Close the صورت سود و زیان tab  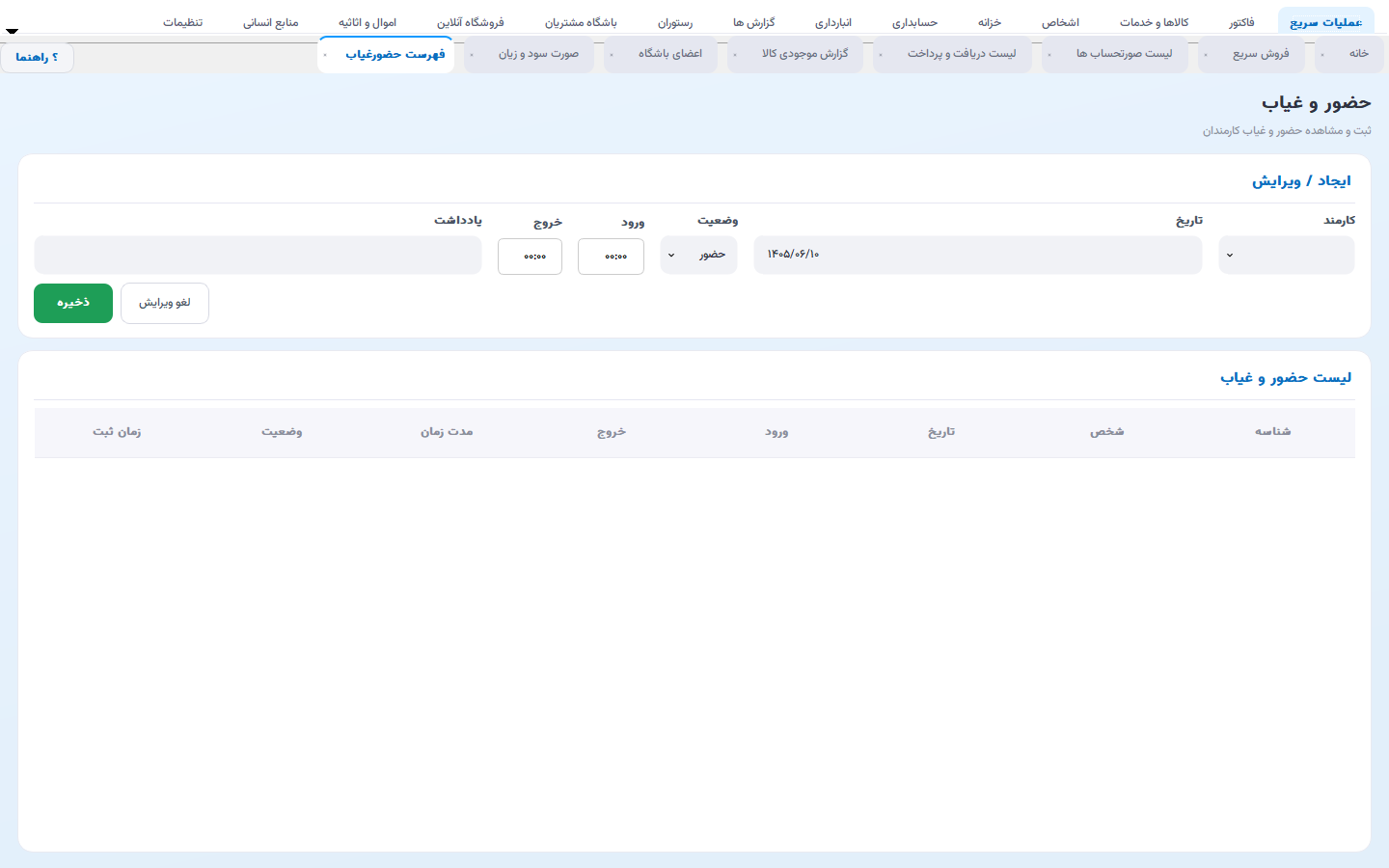[x=472, y=55]
